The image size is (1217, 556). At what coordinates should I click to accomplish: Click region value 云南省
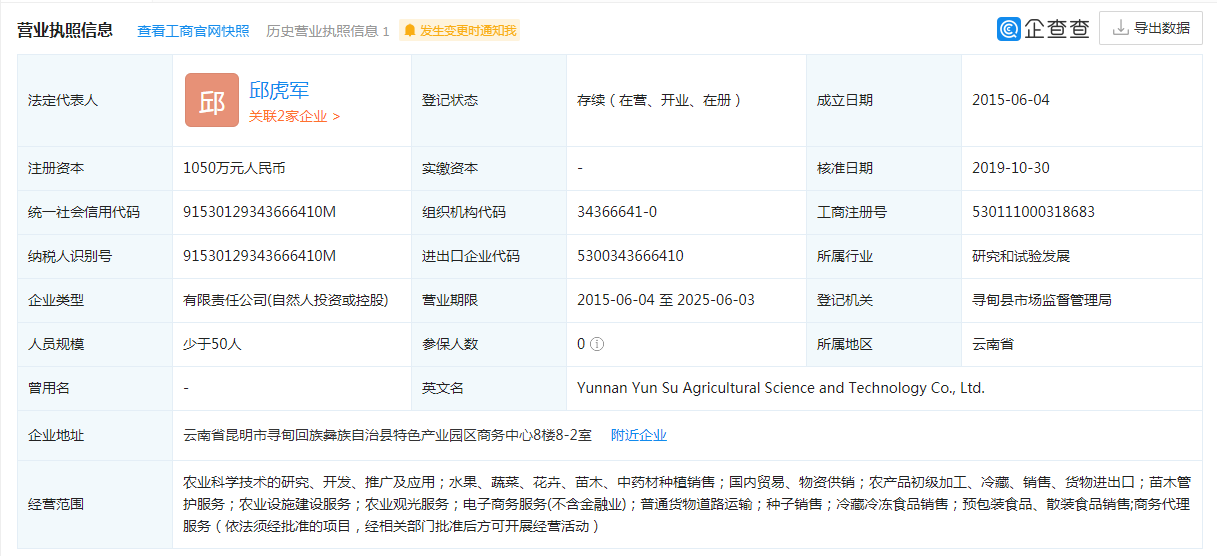[x=993, y=344]
